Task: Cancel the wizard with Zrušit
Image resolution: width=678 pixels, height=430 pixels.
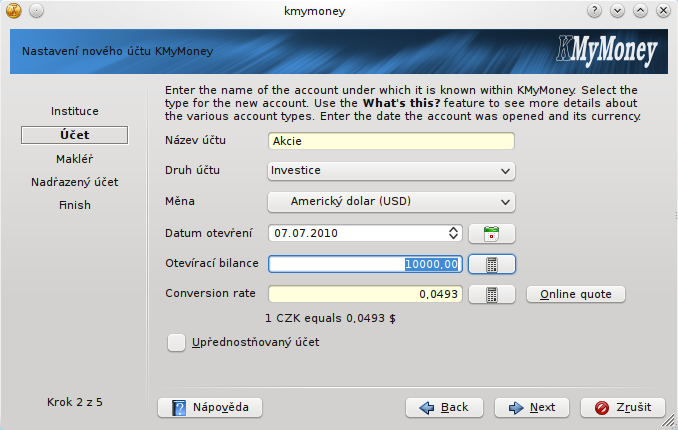Action: (x=623, y=408)
